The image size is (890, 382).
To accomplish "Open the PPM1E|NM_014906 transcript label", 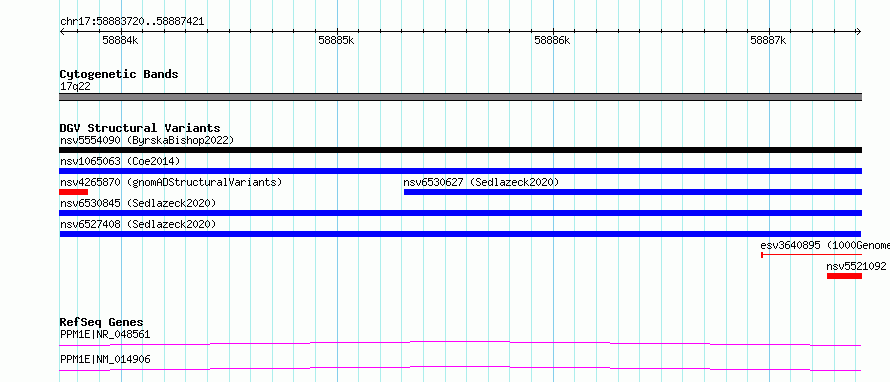I will [105, 359].
